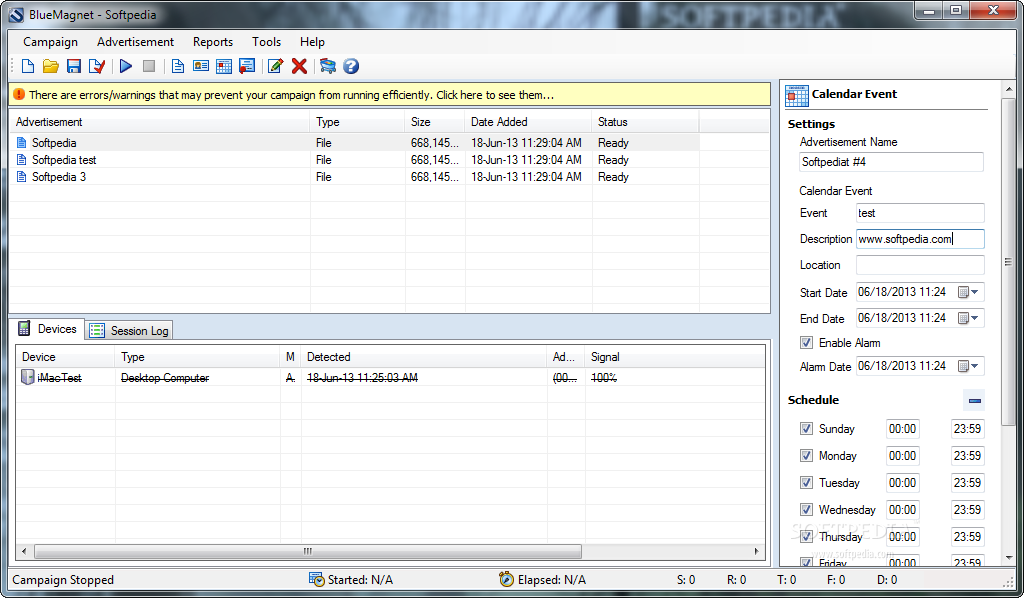This screenshot has height=598, width=1024.
Task: Open a campaign with the folder icon
Action: 50,66
